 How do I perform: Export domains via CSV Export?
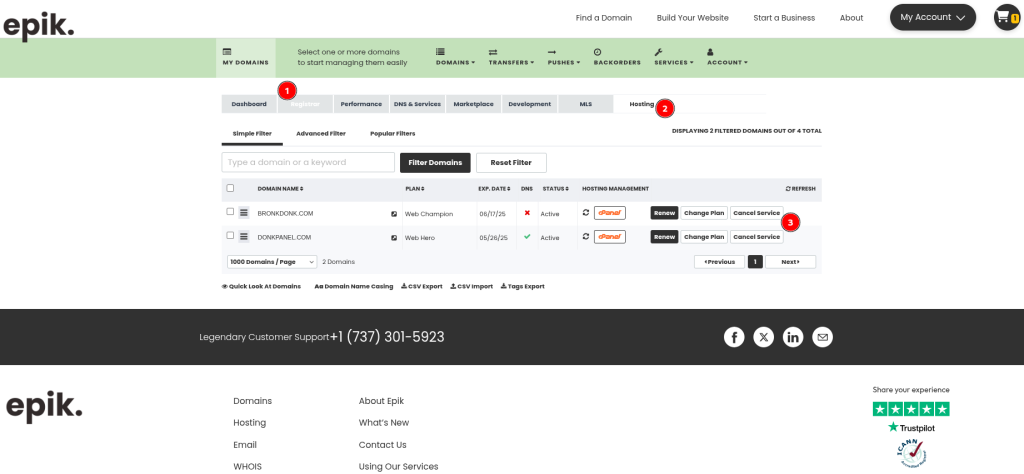tap(421, 287)
